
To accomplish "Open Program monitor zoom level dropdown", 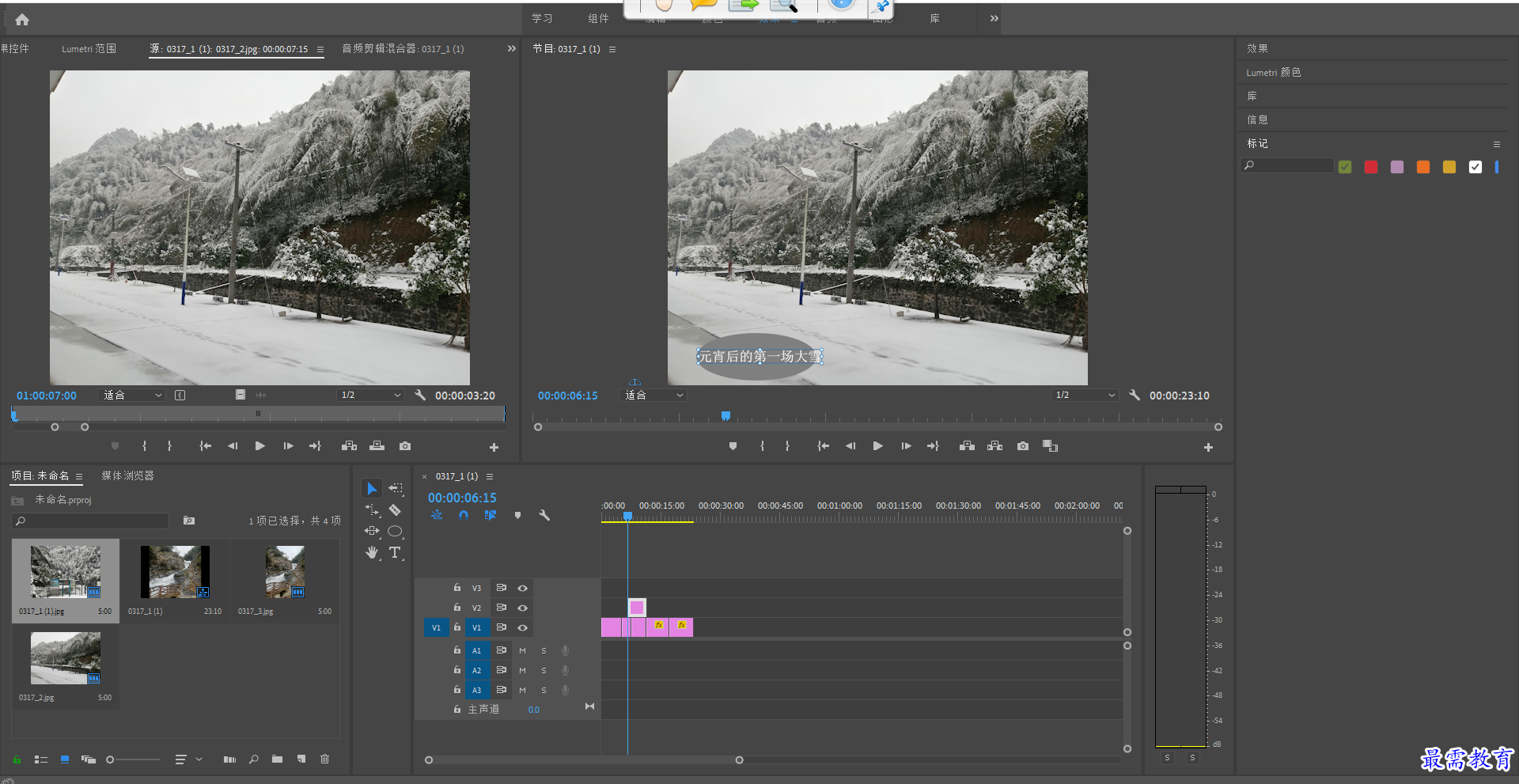I will pos(653,395).
